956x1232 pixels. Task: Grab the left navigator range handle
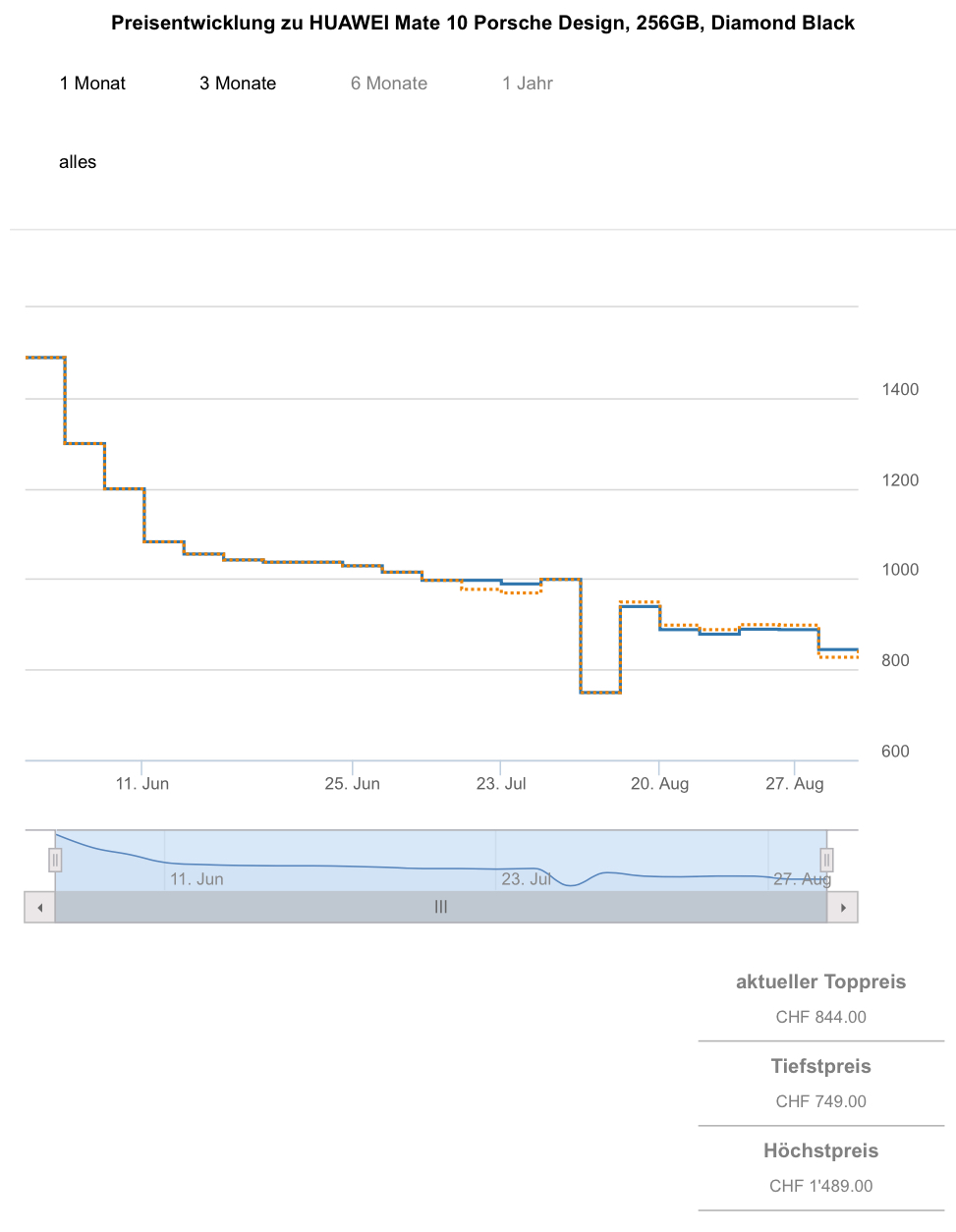[55, 861]
